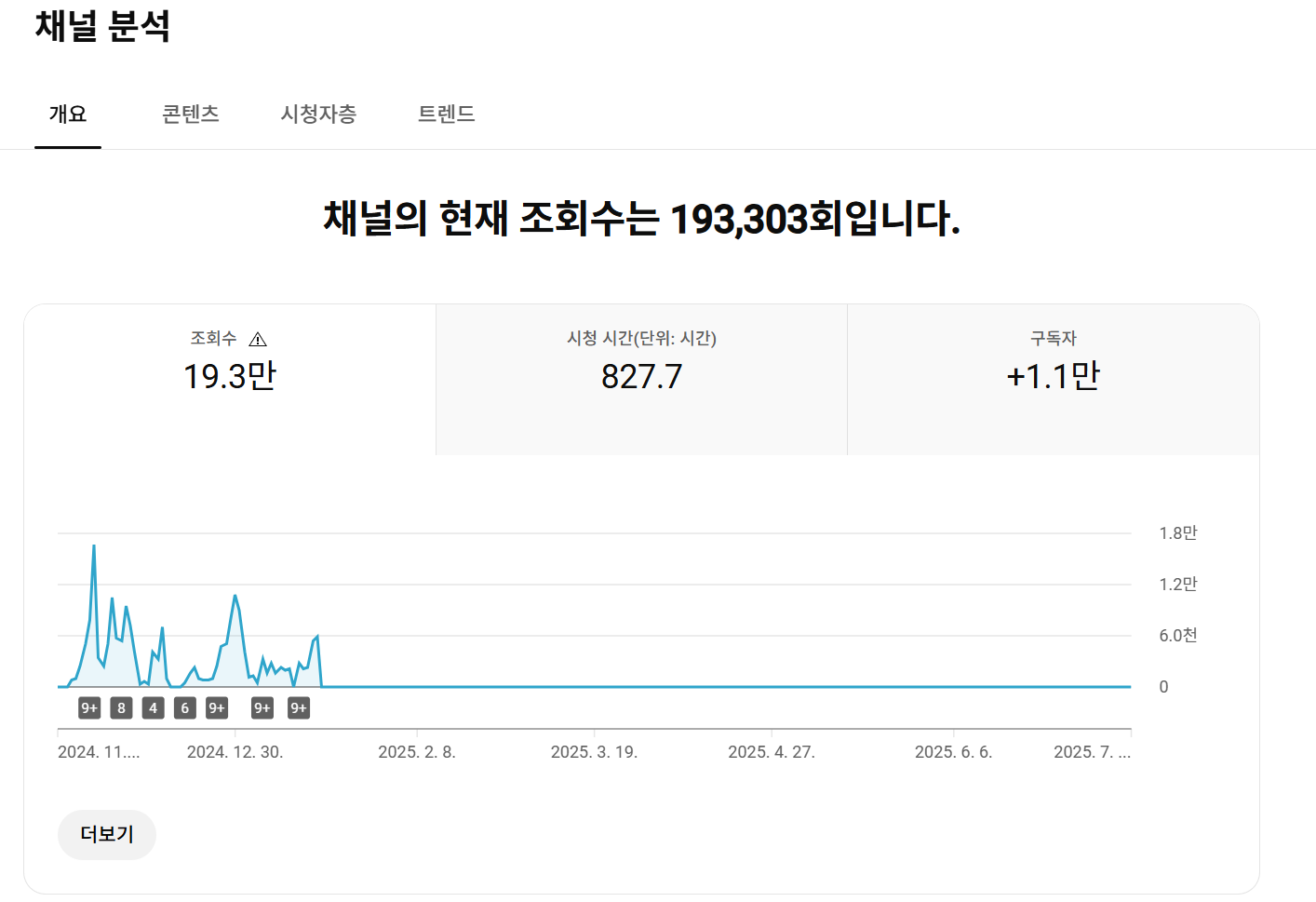Select the 개요 tab
Viewport: 1316px width, 902px height.
click(x=68, y=114)
